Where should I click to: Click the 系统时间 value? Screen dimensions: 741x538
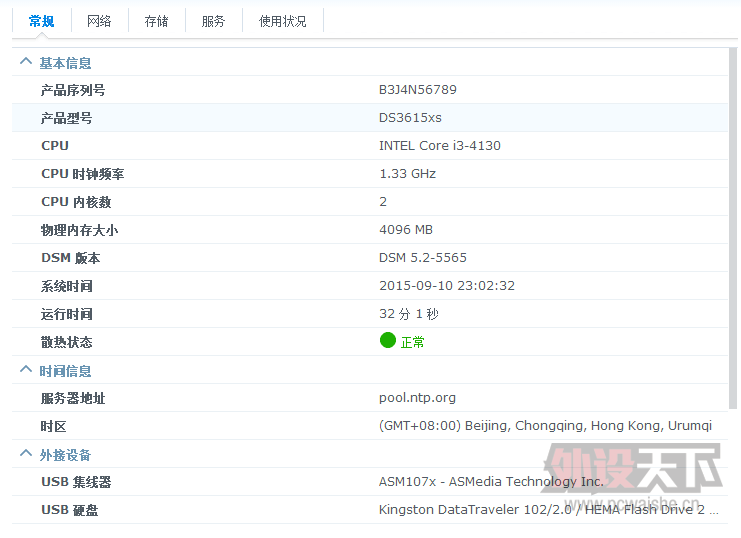coord(447,286)
